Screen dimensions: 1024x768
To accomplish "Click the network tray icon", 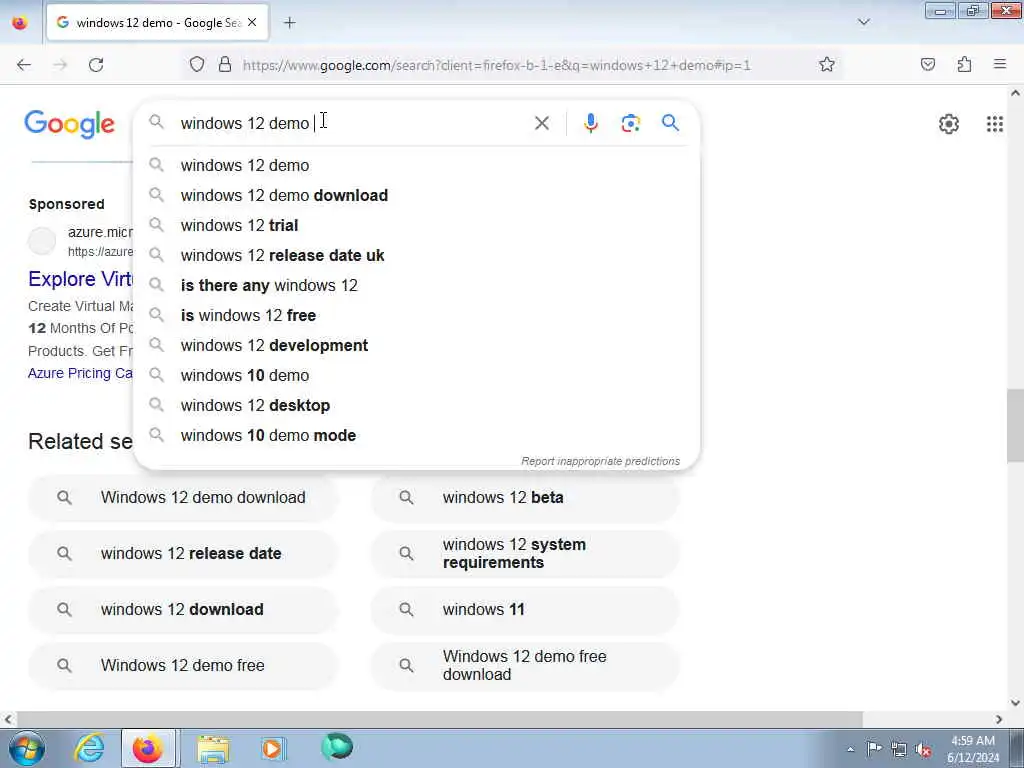I will click(899, 749).
